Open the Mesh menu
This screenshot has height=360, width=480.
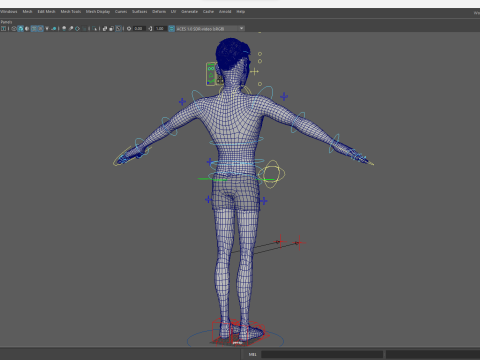(x=27, y=12)
